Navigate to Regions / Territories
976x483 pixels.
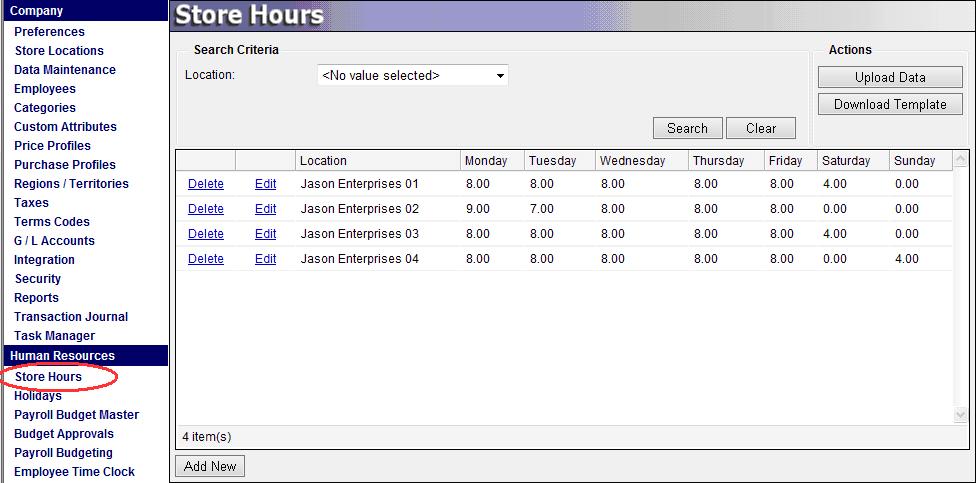pyautogui.click(x=71, y=184)
